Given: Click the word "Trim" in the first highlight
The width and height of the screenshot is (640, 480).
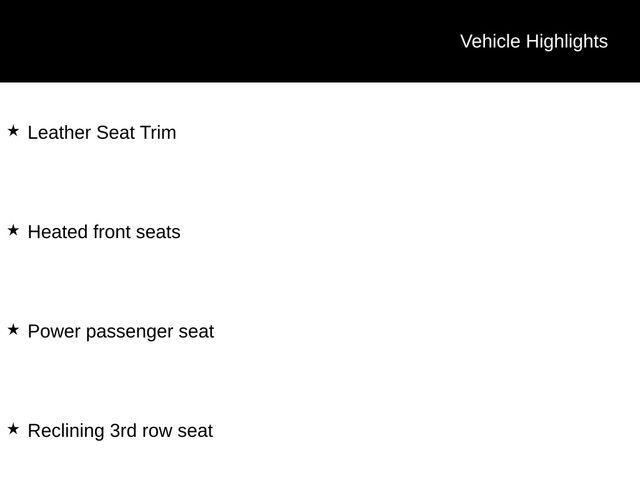Looking at the screenshot, I should 158,132.
